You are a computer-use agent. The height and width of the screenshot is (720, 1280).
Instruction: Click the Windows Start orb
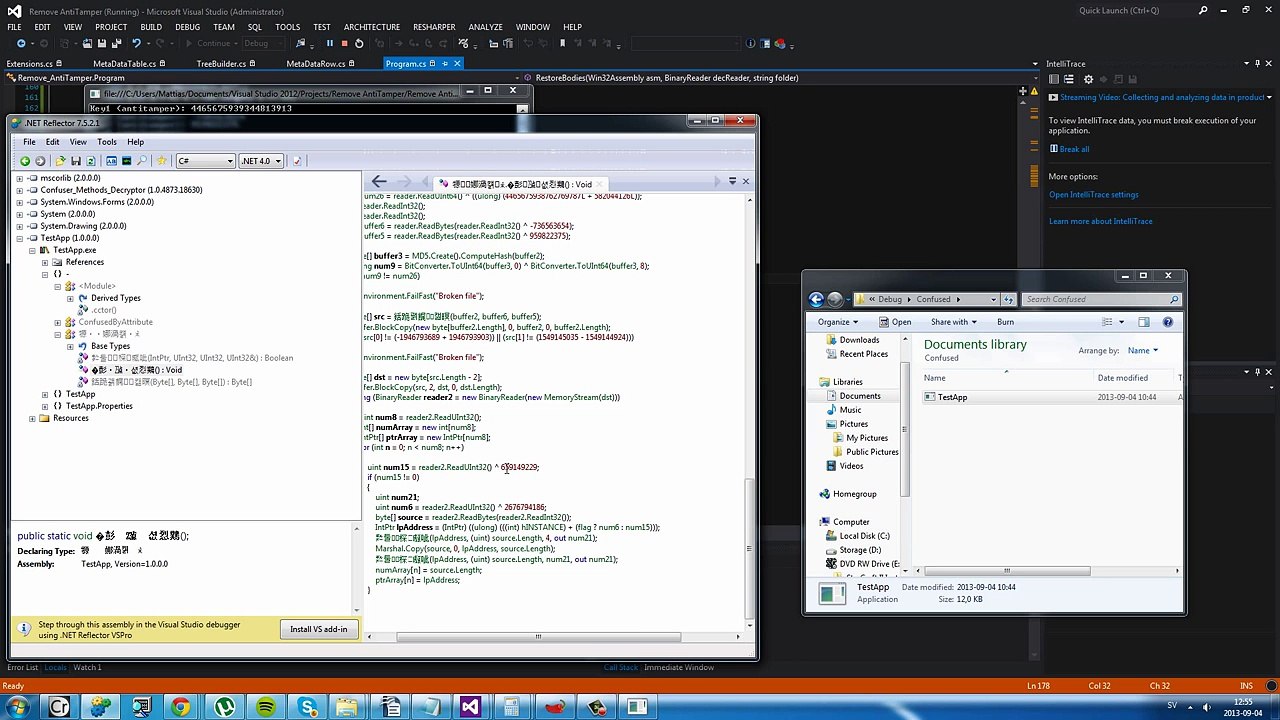click(17, 708)
